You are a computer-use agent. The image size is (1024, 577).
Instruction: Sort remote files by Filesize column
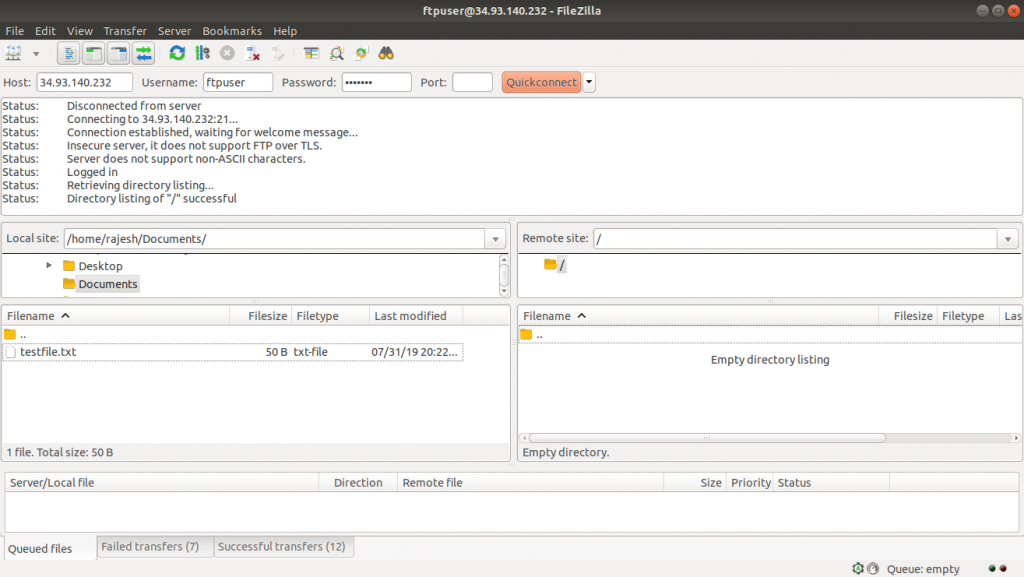pyautogui.click(x=907, y=316)
